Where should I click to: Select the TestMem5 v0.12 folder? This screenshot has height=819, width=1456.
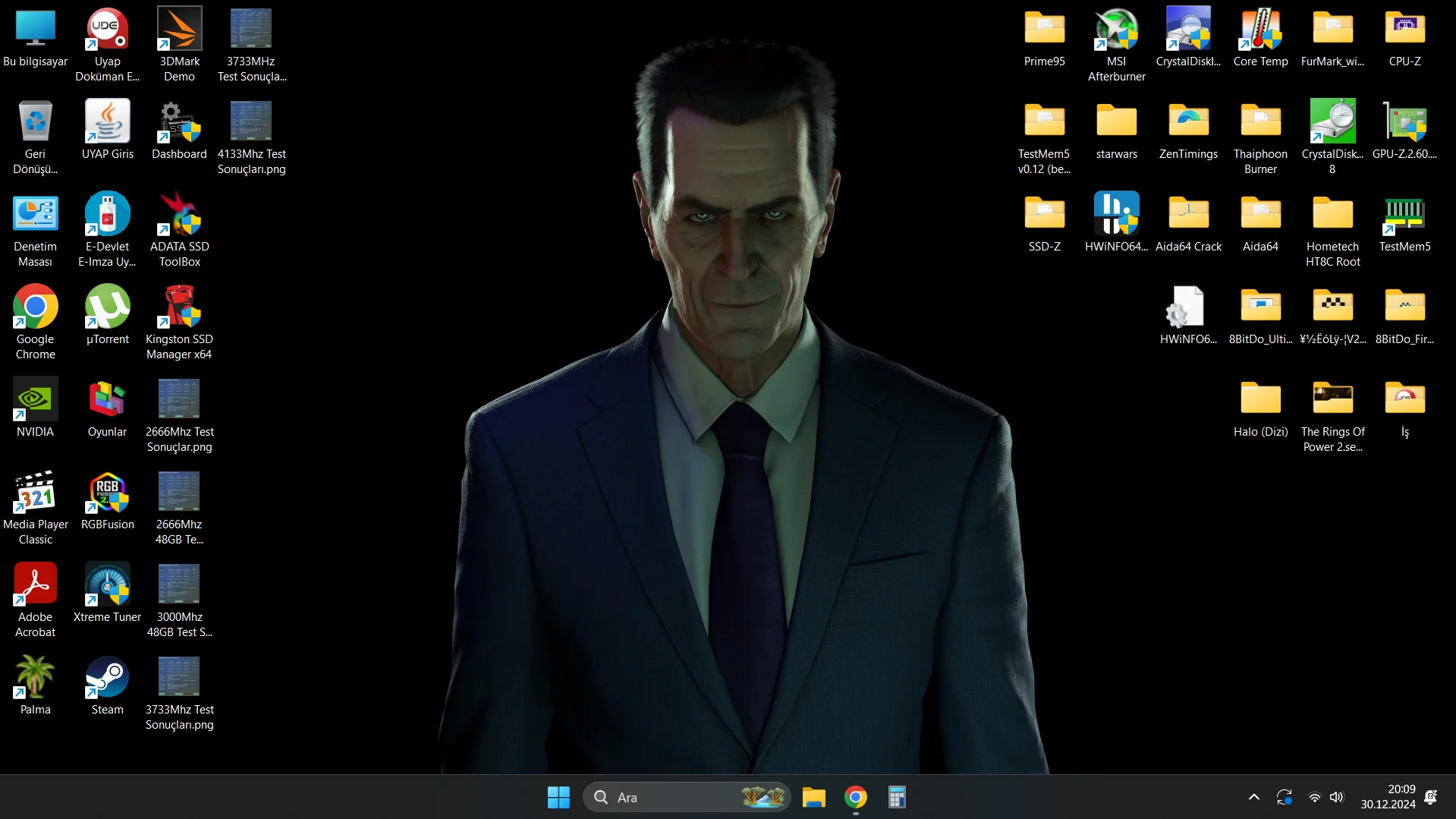tap(1044, 138)
